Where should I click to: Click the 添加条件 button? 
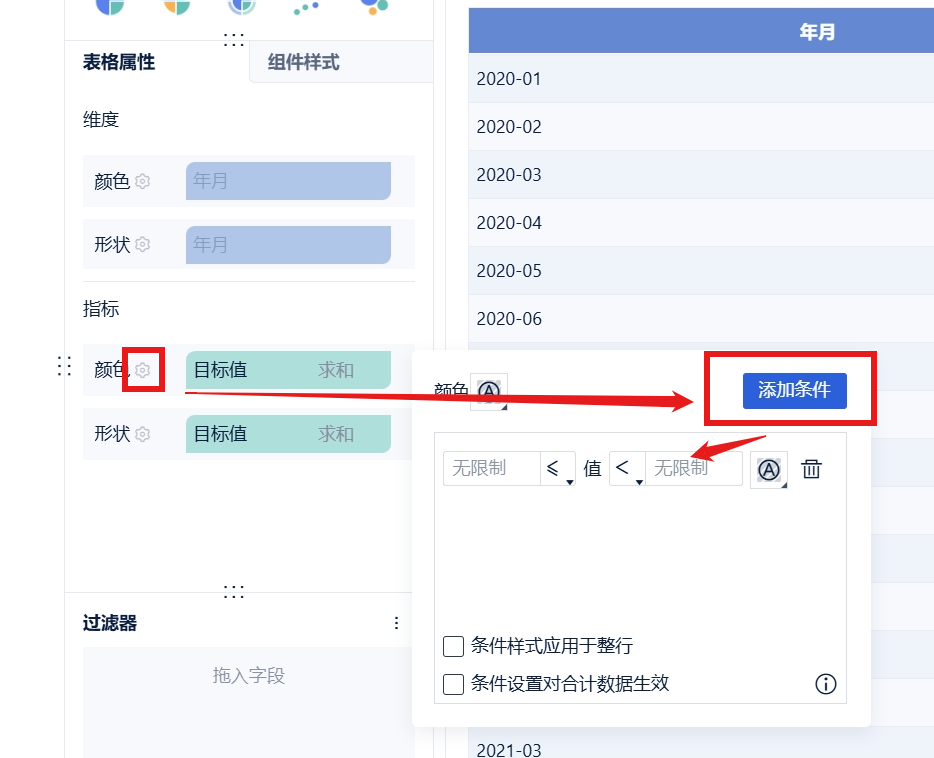coord(795,391)
